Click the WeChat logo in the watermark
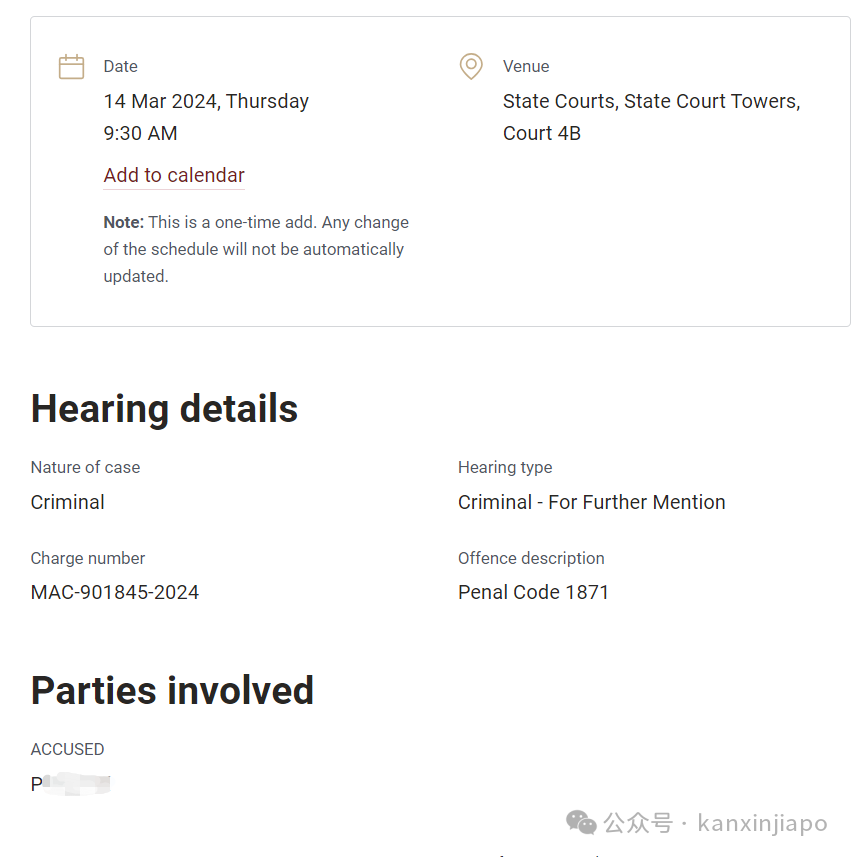The height and width of the screenshot is (857, 855). pyautogui.click(x=581, y=823)
